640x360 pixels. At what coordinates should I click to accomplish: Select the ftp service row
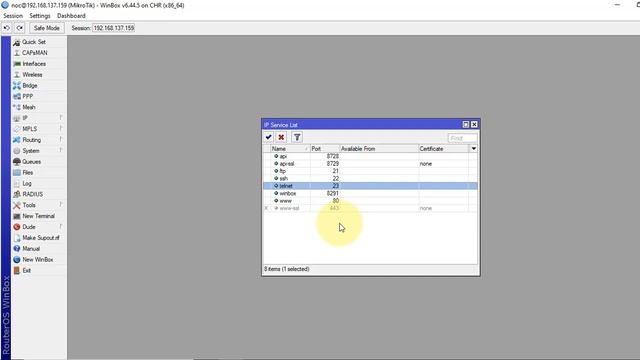[x=370, y=171]
